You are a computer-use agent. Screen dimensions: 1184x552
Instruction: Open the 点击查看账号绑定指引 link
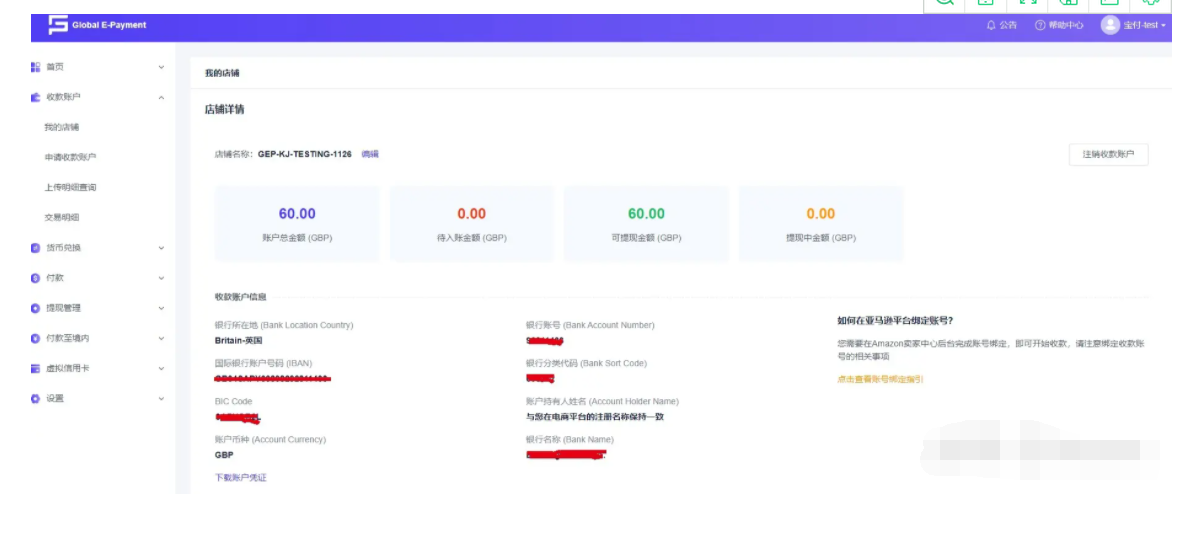[x=880, y=380]
